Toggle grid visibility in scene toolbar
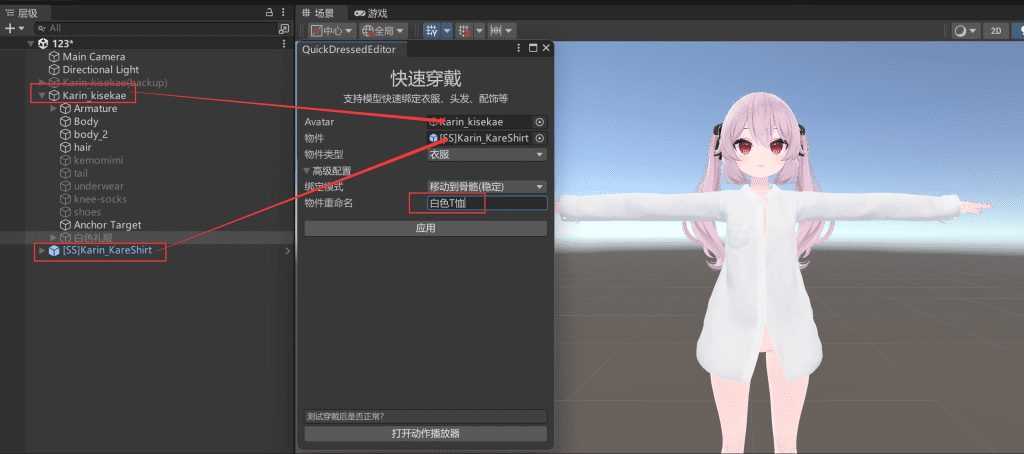 click(431, 31)
